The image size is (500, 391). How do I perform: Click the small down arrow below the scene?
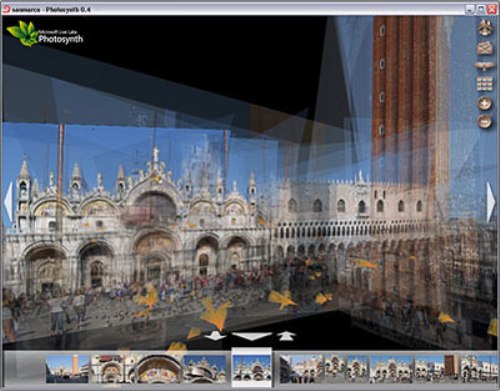click(x=215, y=335)
